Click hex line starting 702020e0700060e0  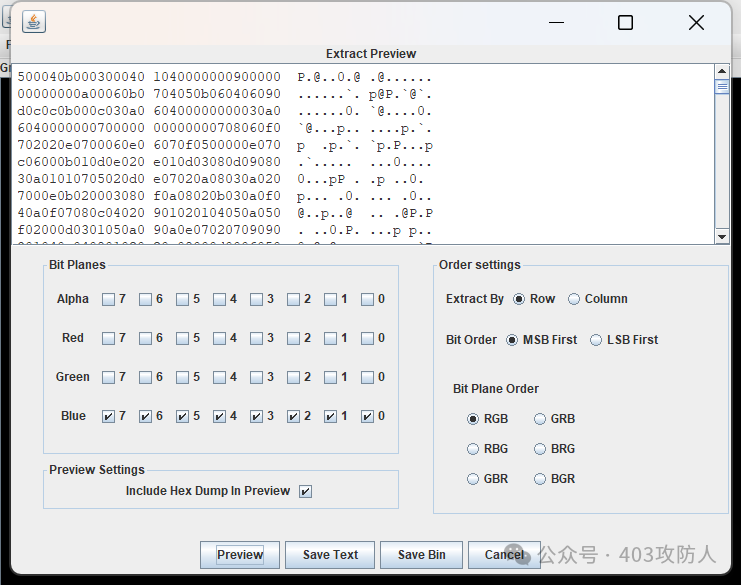(225, 145)
